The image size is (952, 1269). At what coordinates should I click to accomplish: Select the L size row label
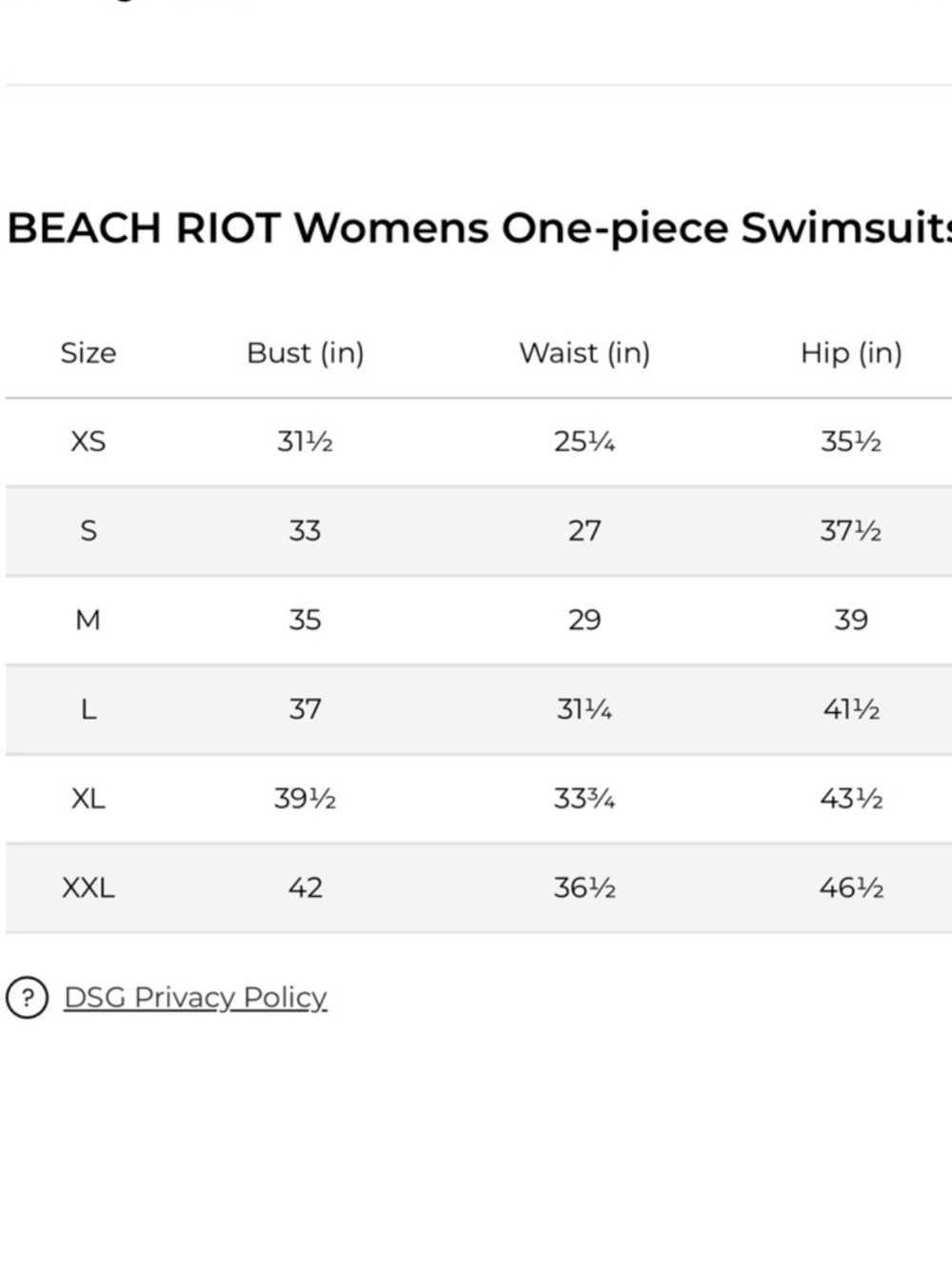pos(89,709)
